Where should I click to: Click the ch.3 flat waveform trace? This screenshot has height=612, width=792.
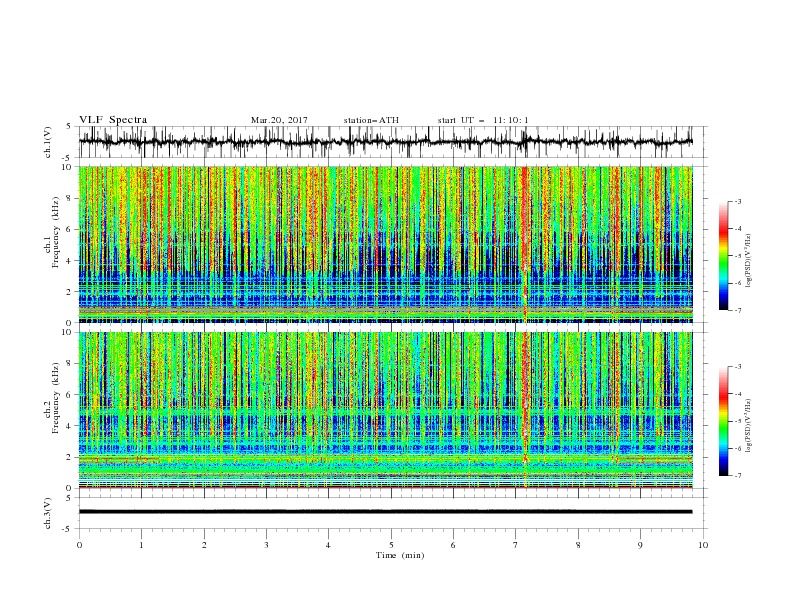click(x=385, y=512)
